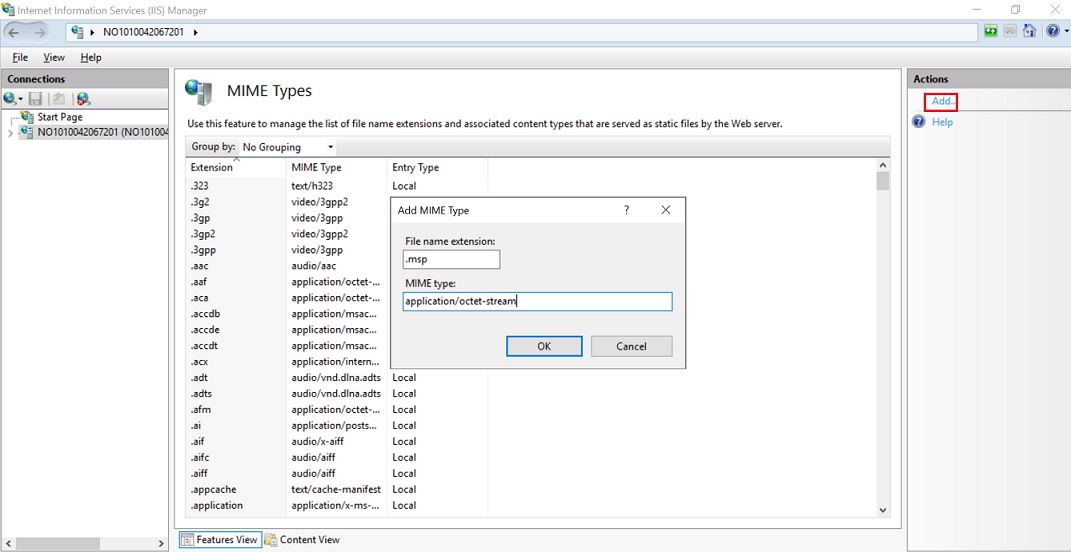Click the question mark in Add MIME Type dialog
This screenshot has width=1071, height=552.
(x=627, y=210)
